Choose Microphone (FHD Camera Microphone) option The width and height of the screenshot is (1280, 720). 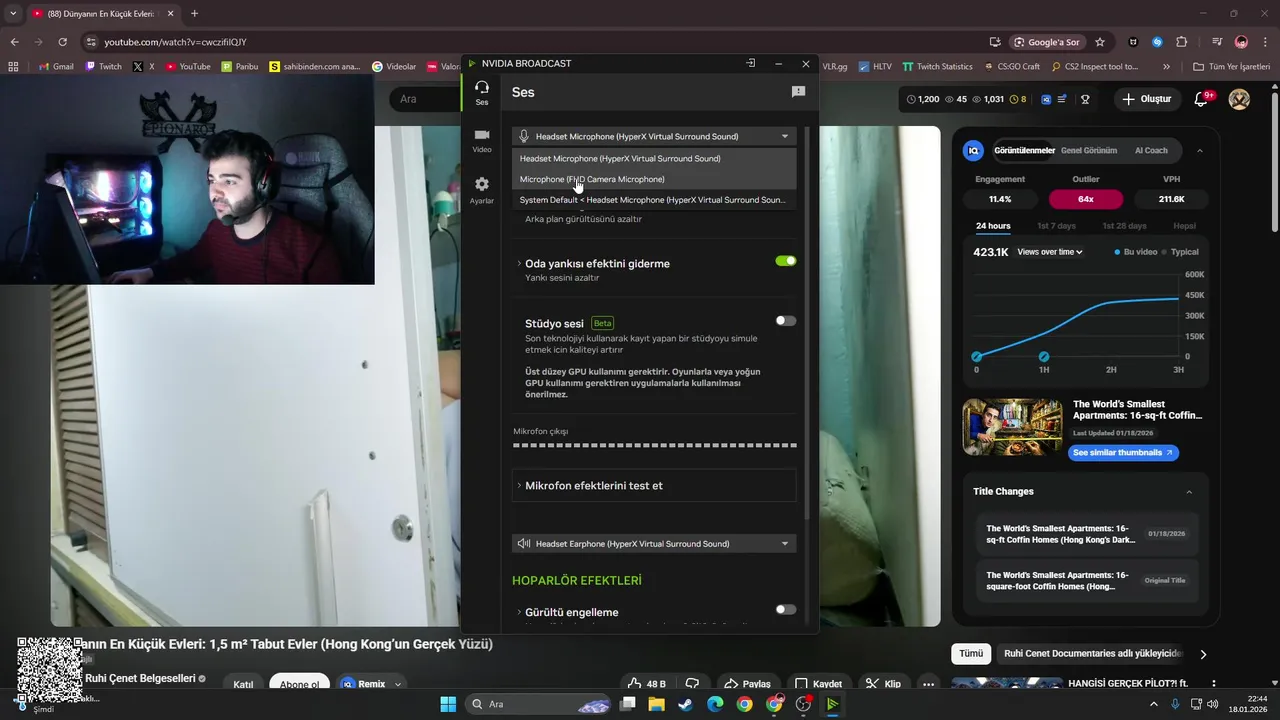(654, 179)
